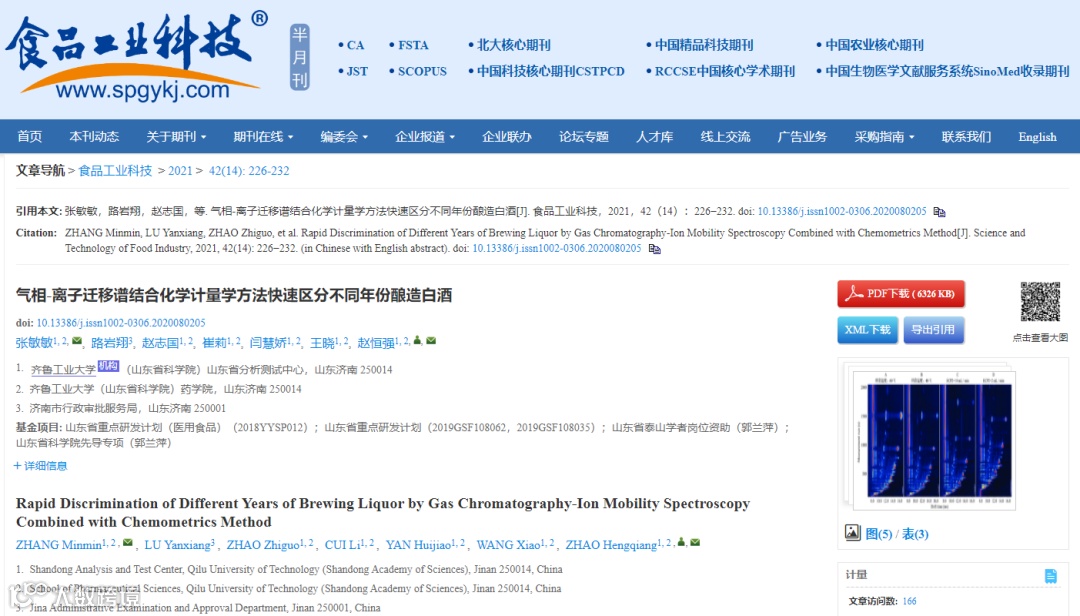Click breadcrumb link 42(14): 226-232
1080x616 pixels.
tap(249, 171)
